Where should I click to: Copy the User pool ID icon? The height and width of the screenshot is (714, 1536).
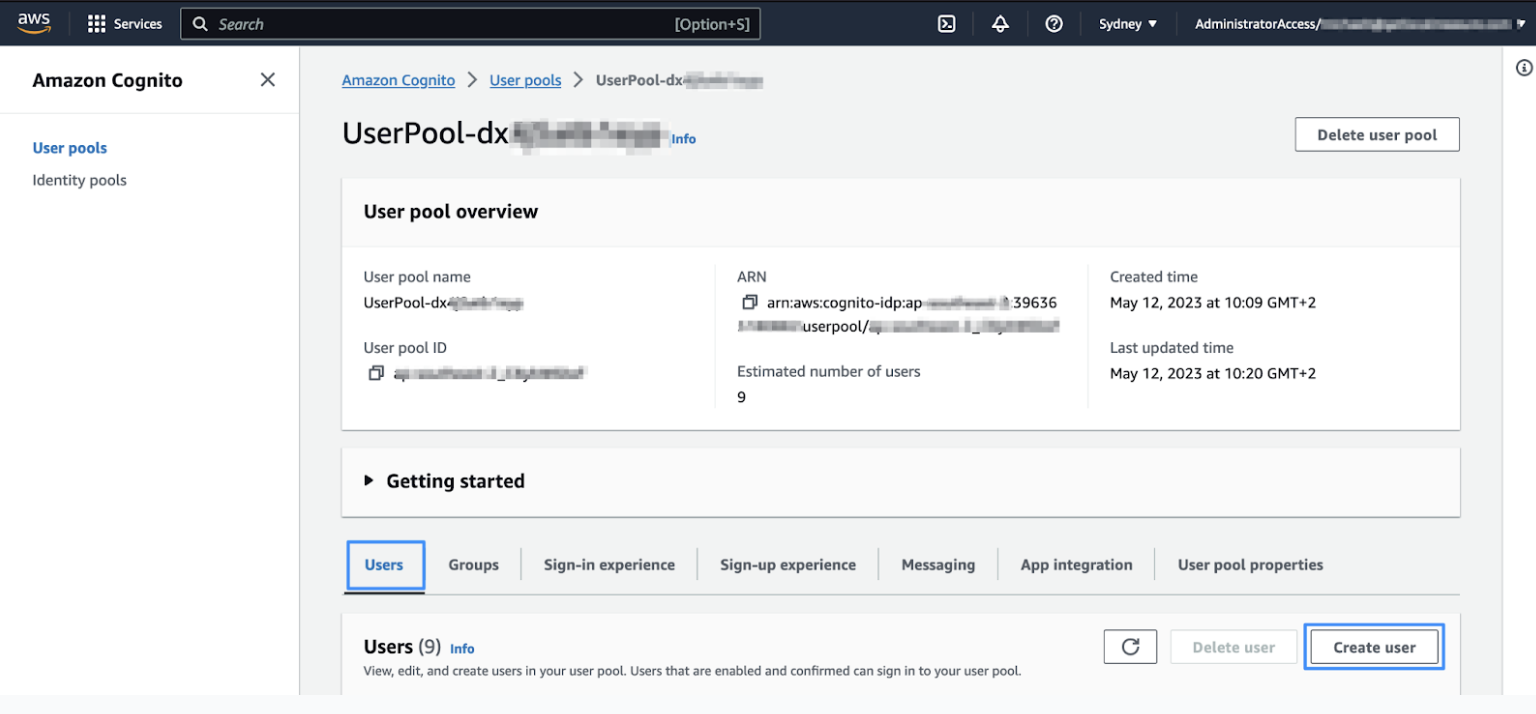click(376, 373)
